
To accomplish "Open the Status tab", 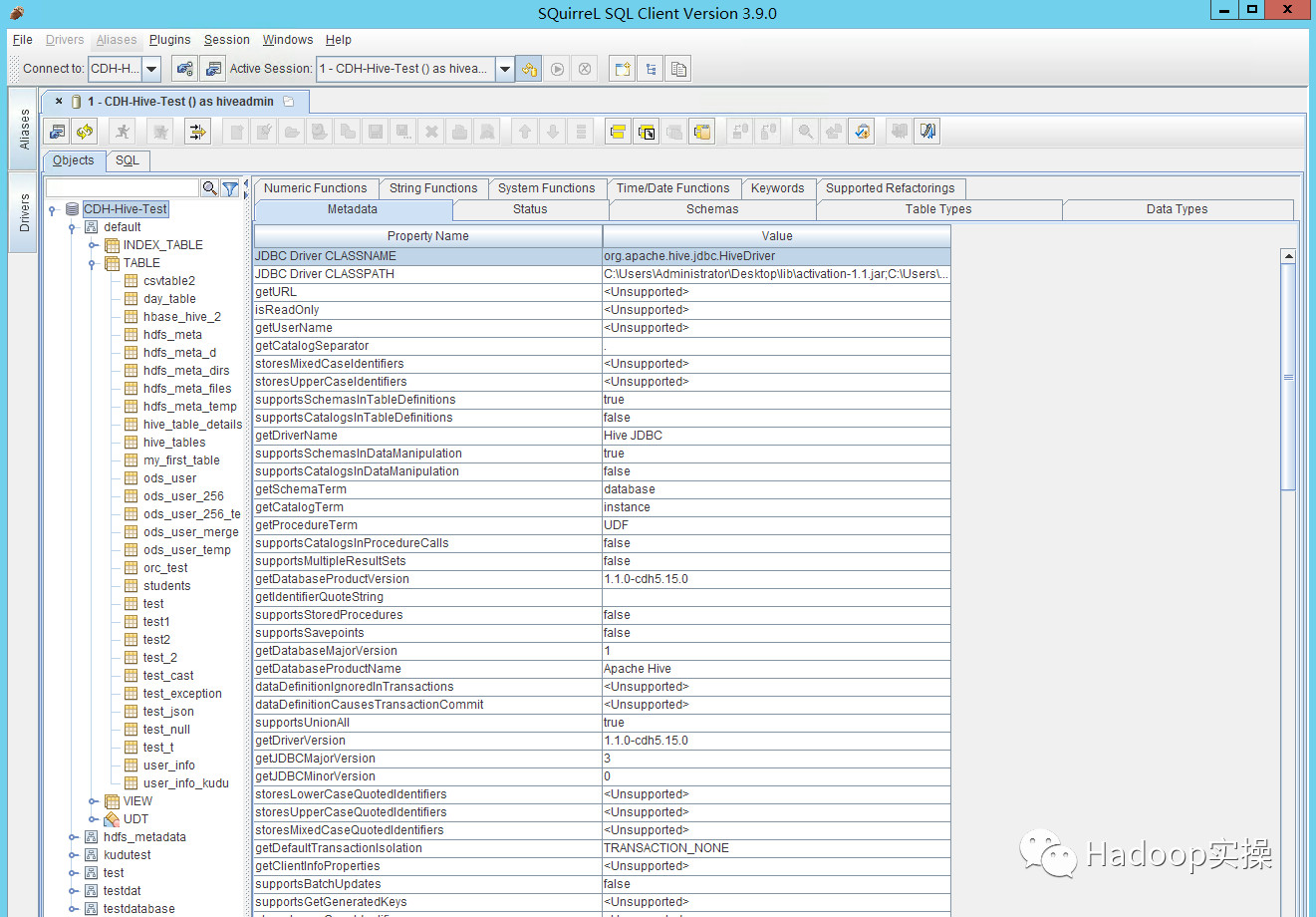I will pyautogui.click(x=530, y=209).
